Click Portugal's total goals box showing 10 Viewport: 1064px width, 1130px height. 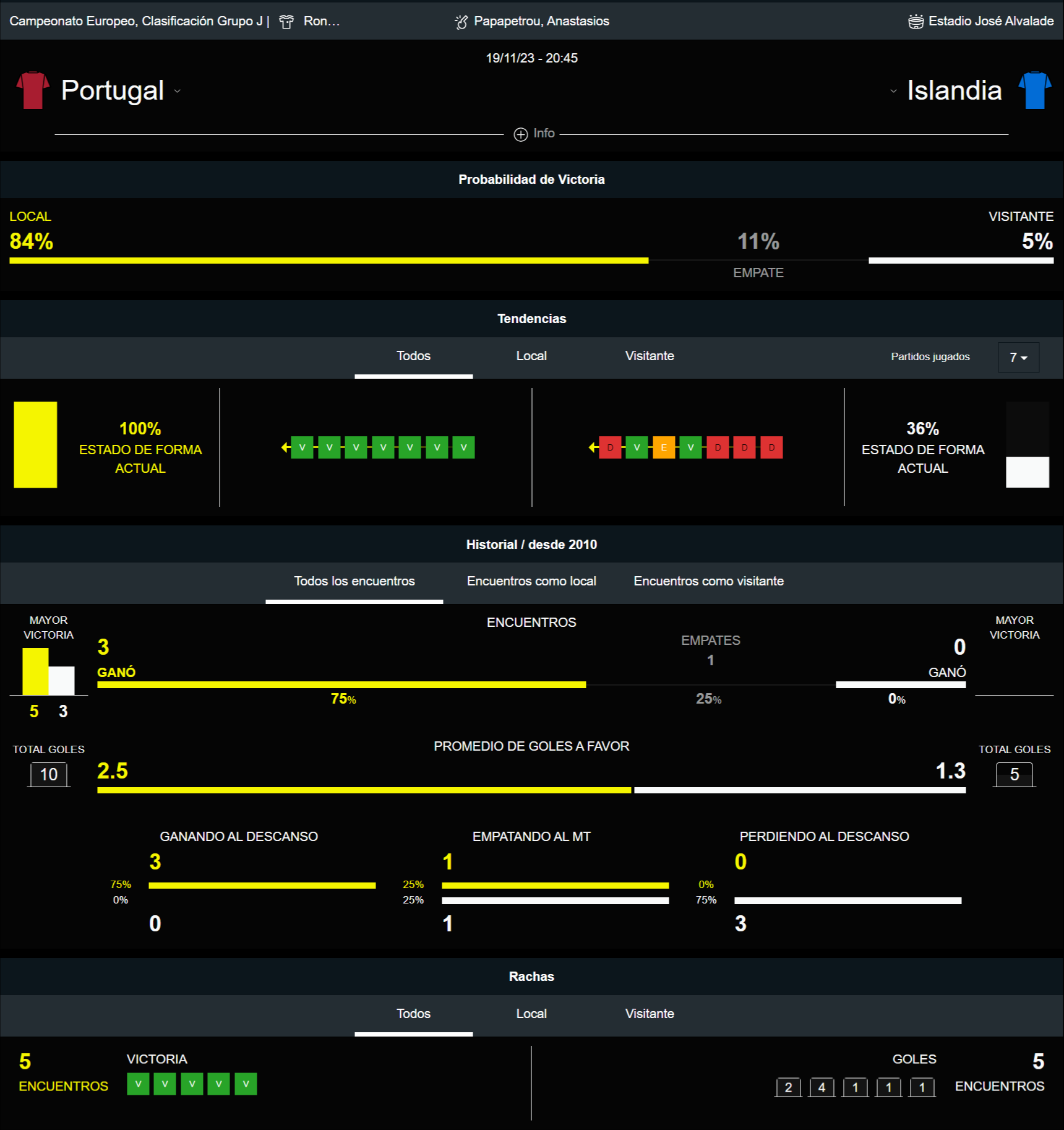tap(49, 774)
